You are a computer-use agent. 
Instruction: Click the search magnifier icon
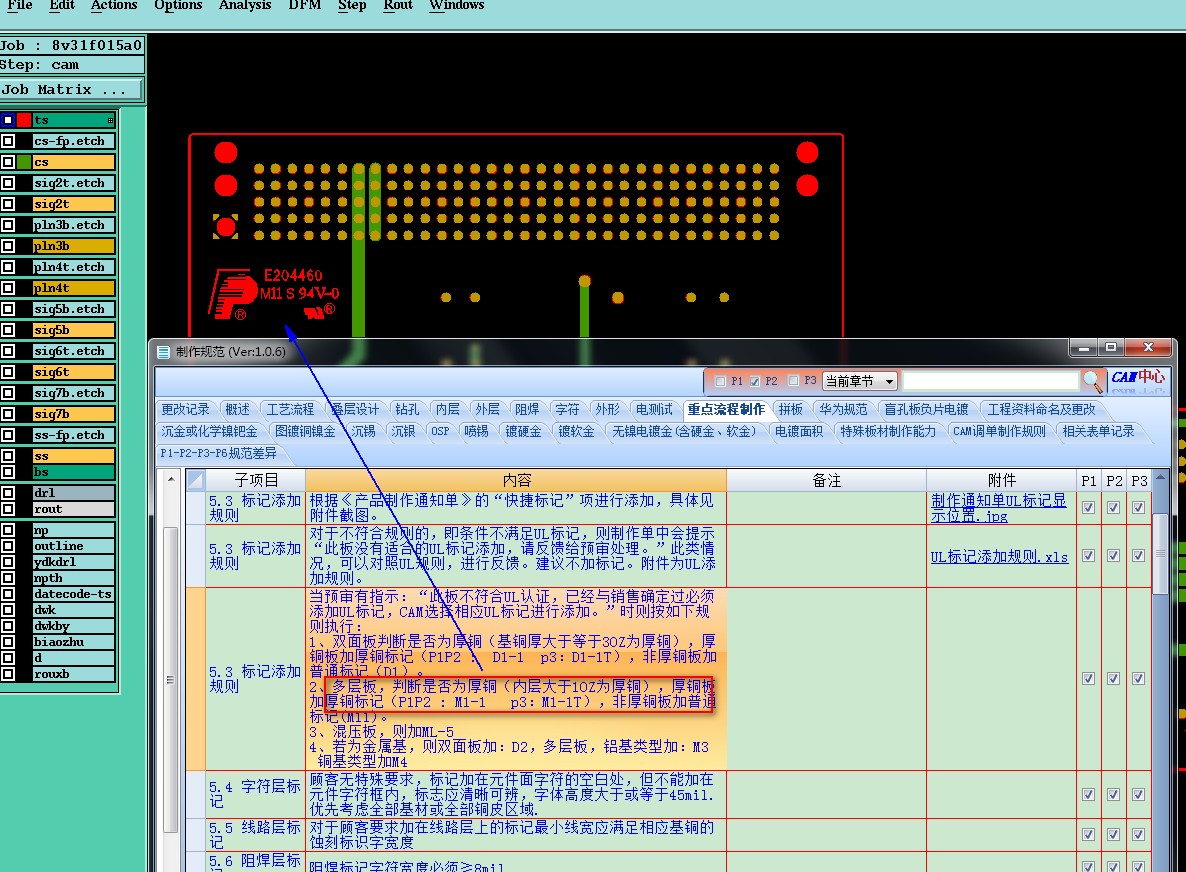pyautogui.click(x=1091, y=380)
